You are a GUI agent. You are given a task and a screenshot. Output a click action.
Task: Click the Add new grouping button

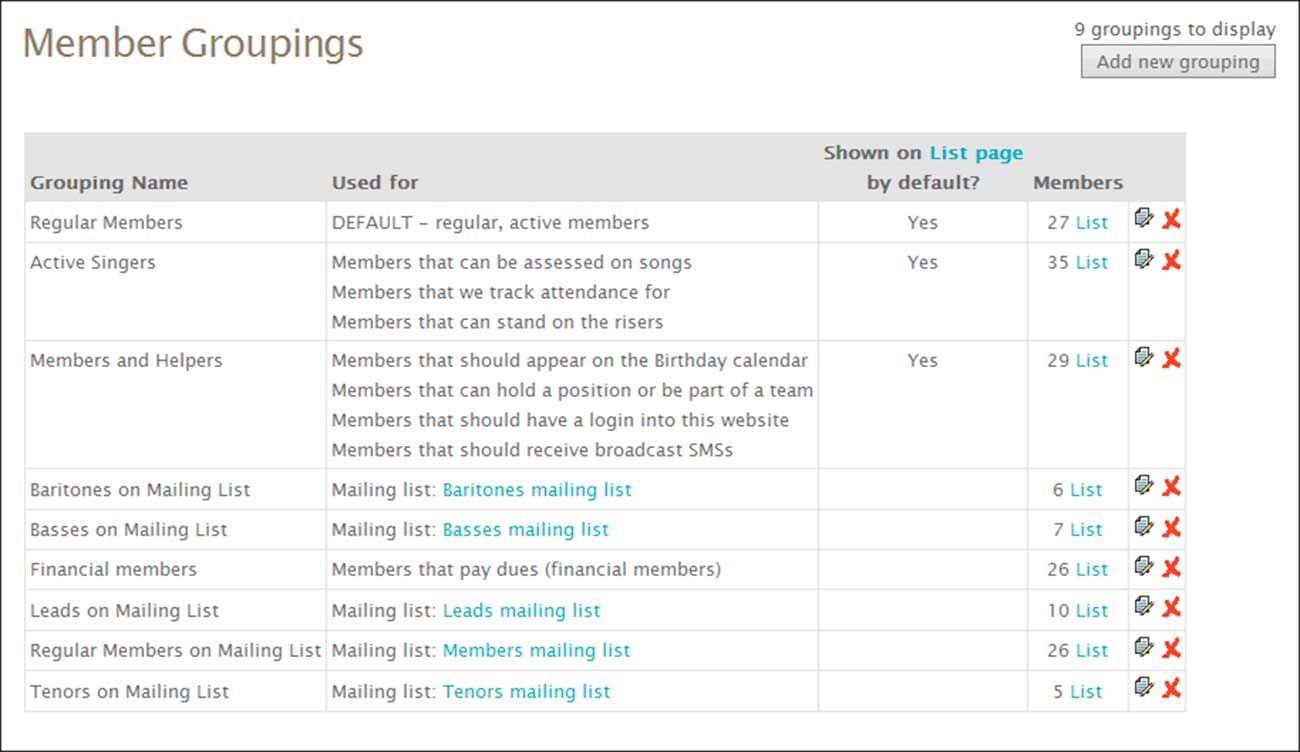tap(1178, 62)
